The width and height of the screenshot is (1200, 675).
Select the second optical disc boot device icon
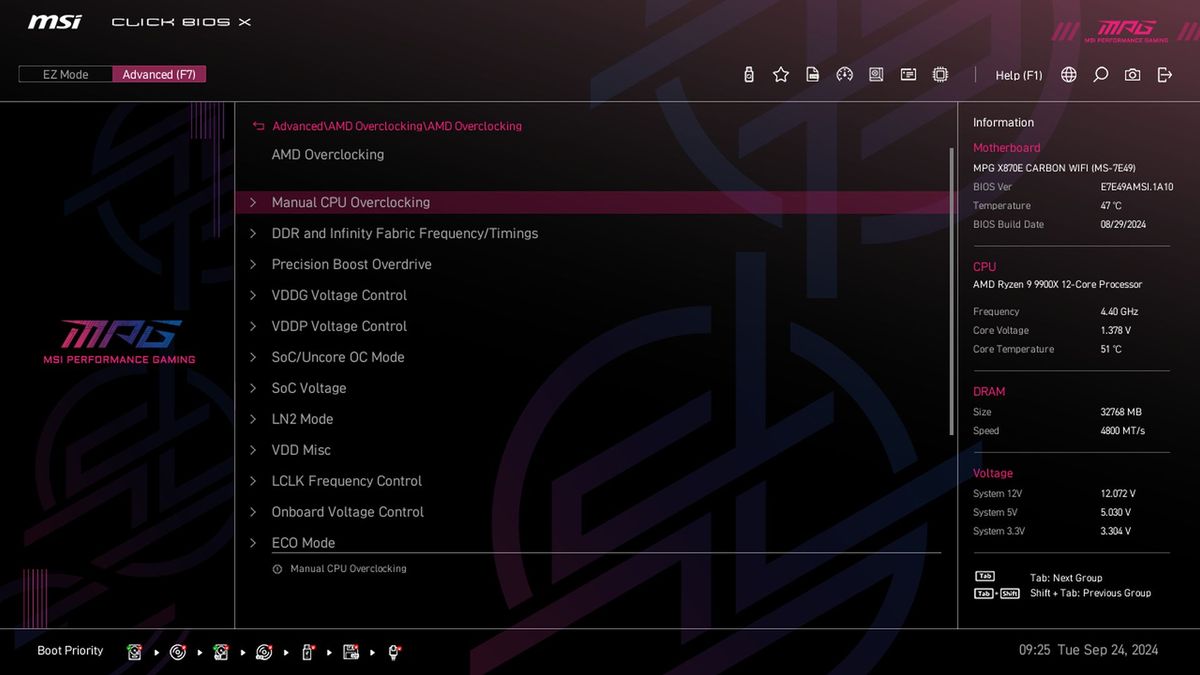click(x=264, y=652)
